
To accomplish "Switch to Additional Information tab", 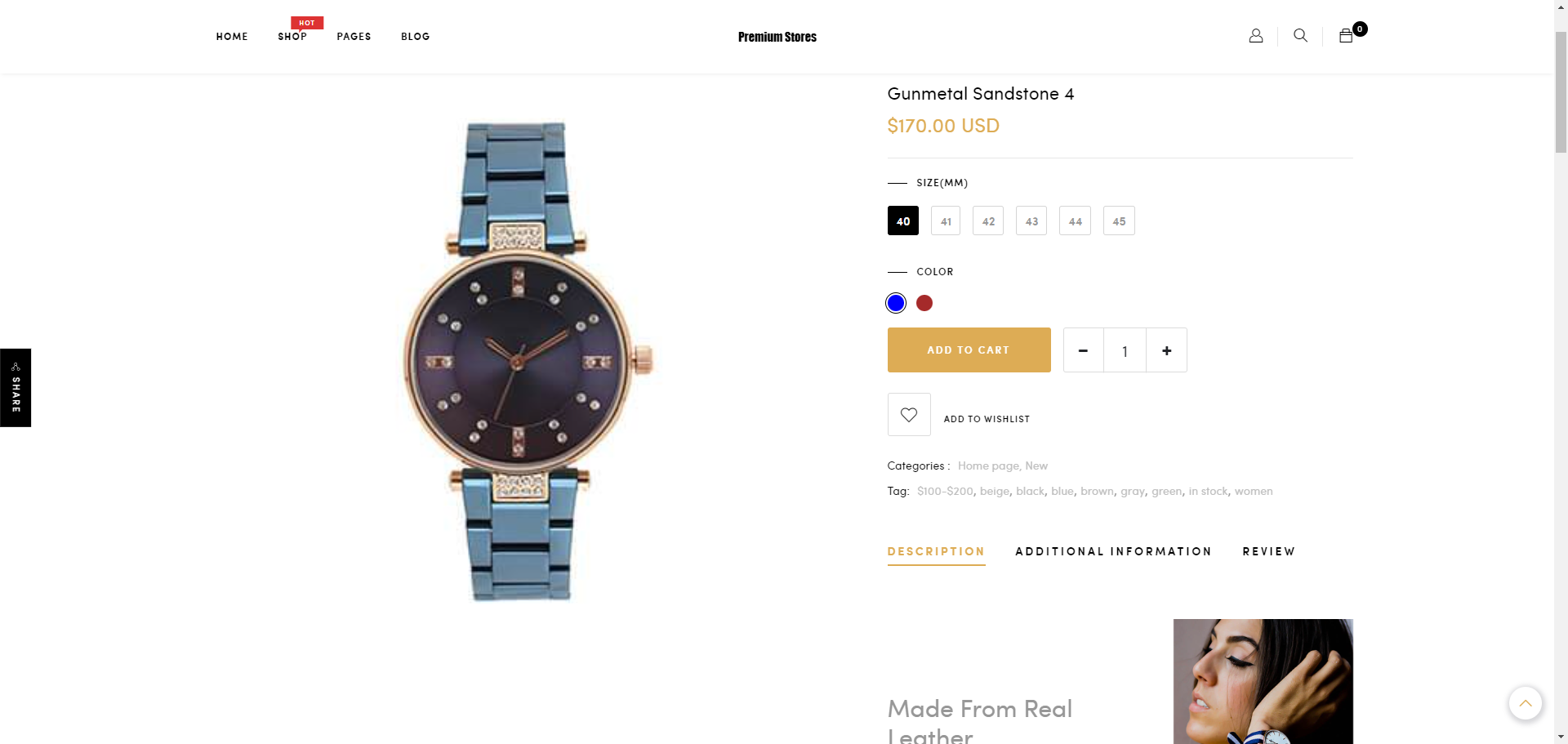I will tap(1113, 552).
